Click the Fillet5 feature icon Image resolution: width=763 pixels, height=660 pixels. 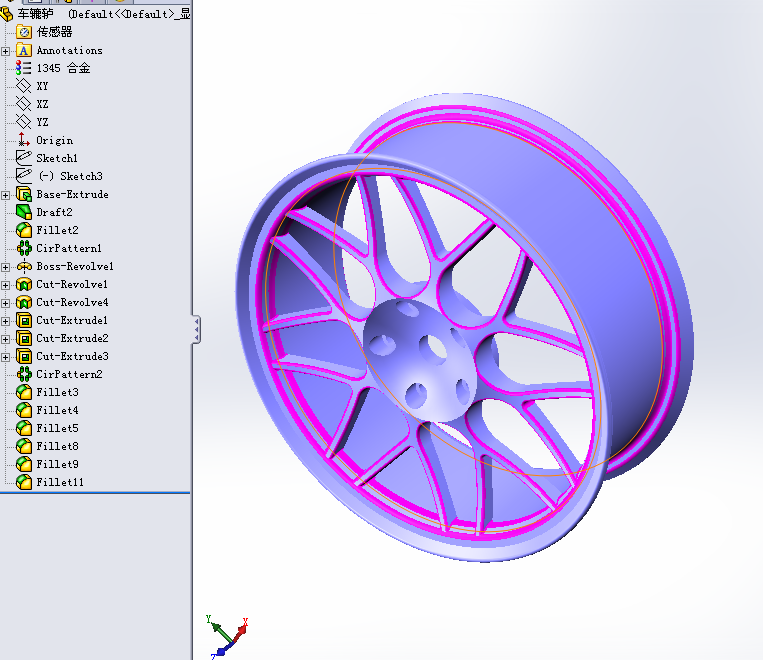[24, 428]
